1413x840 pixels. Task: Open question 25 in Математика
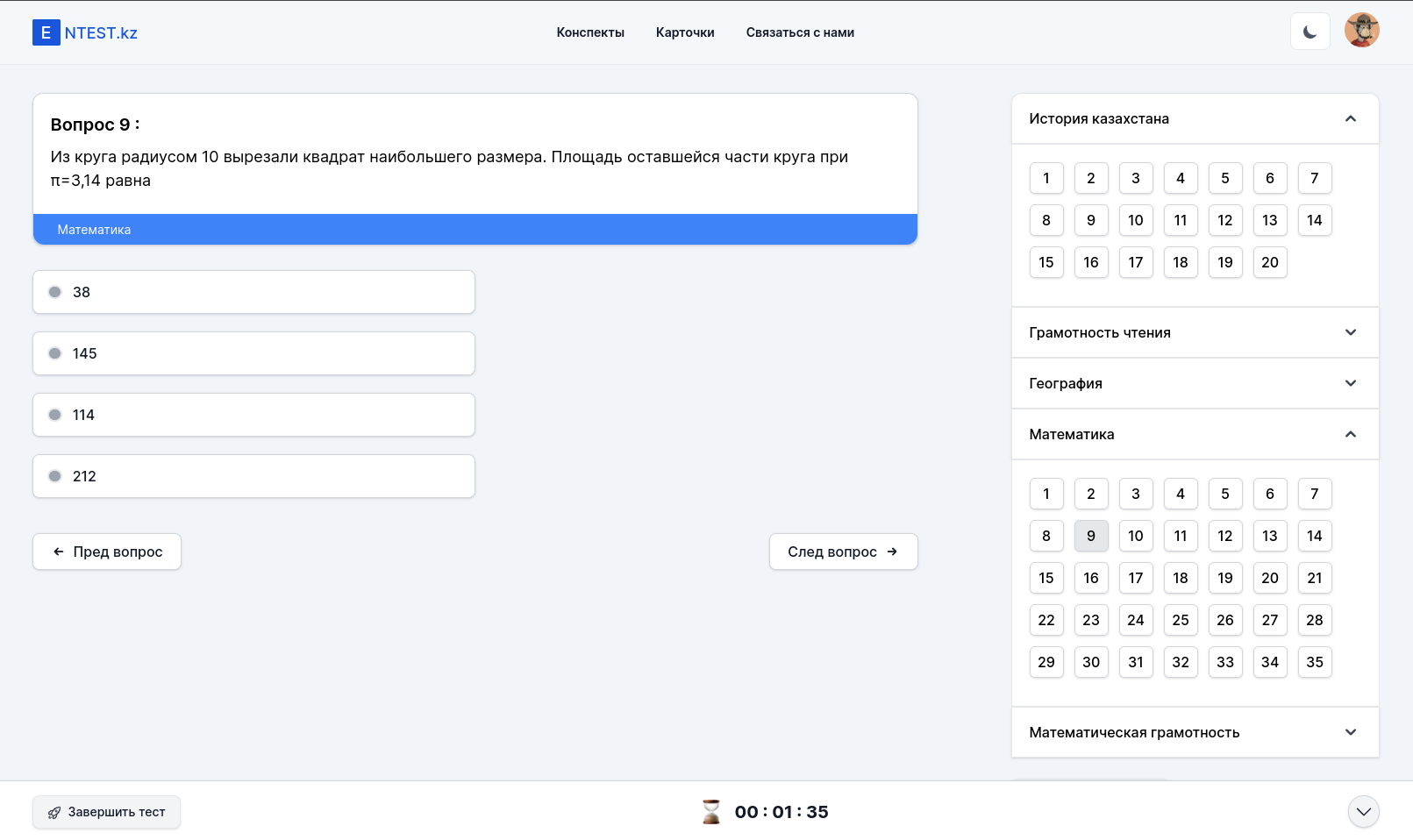click(1181, 620)
